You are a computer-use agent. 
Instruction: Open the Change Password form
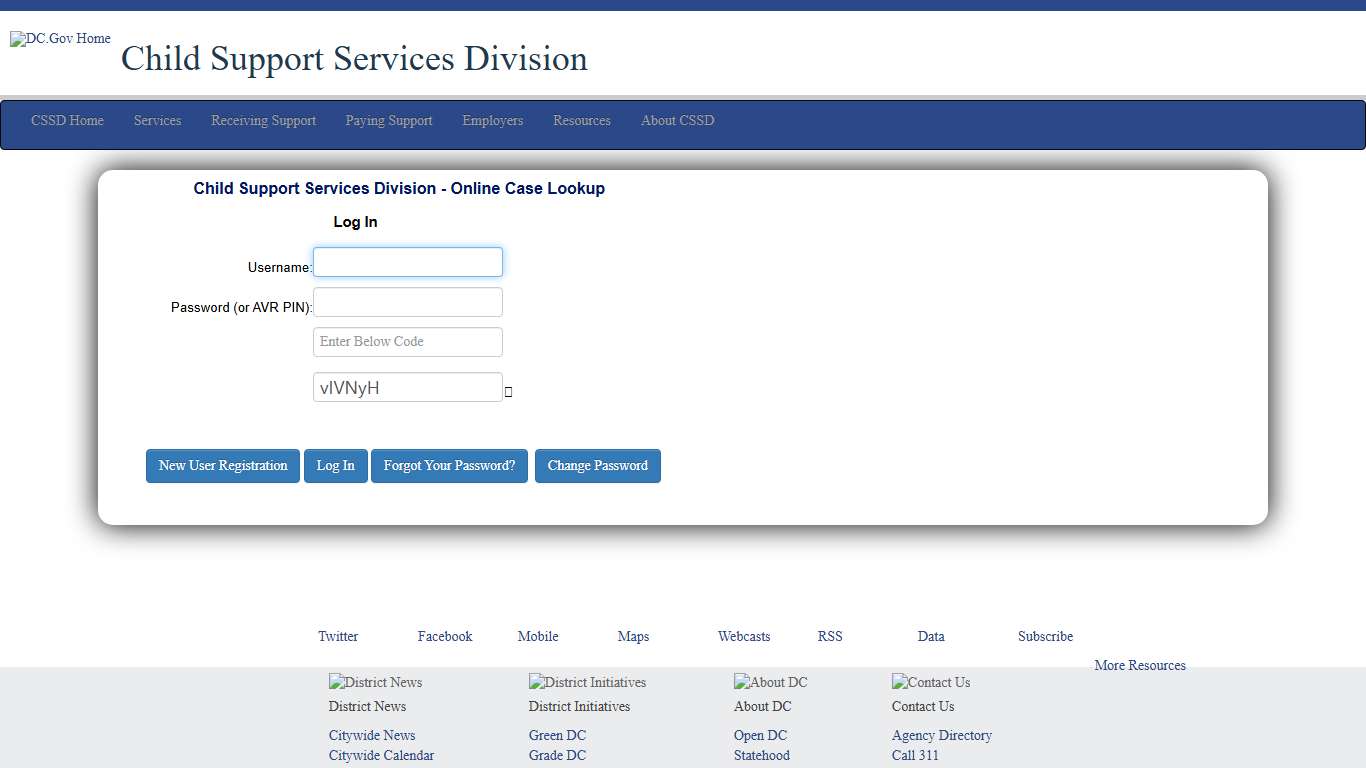point(597,465)
